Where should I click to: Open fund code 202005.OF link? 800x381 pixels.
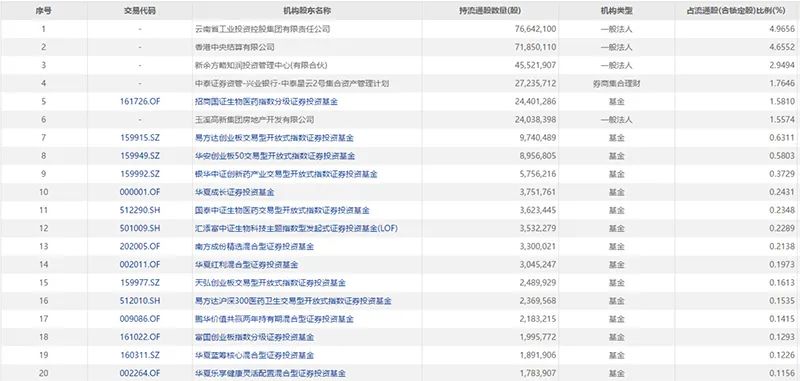coord(140,246)
